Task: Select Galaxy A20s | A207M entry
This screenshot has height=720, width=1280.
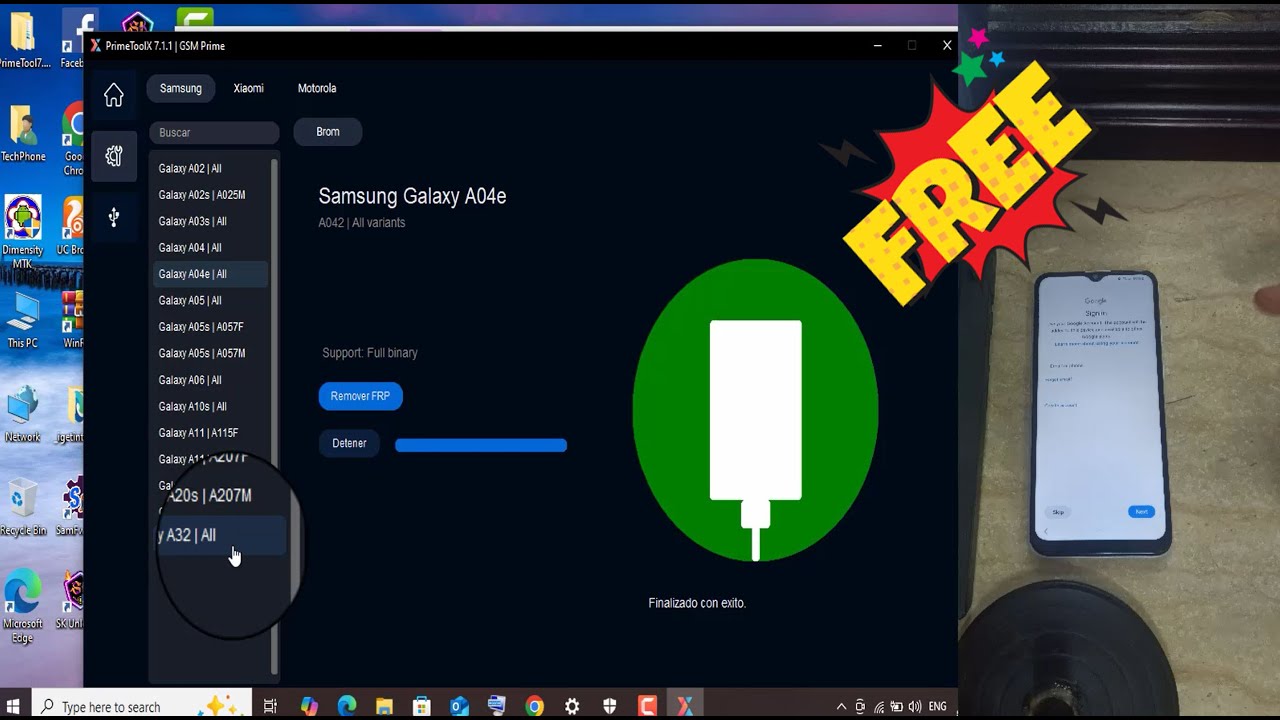Action: [x=212, y=496]
